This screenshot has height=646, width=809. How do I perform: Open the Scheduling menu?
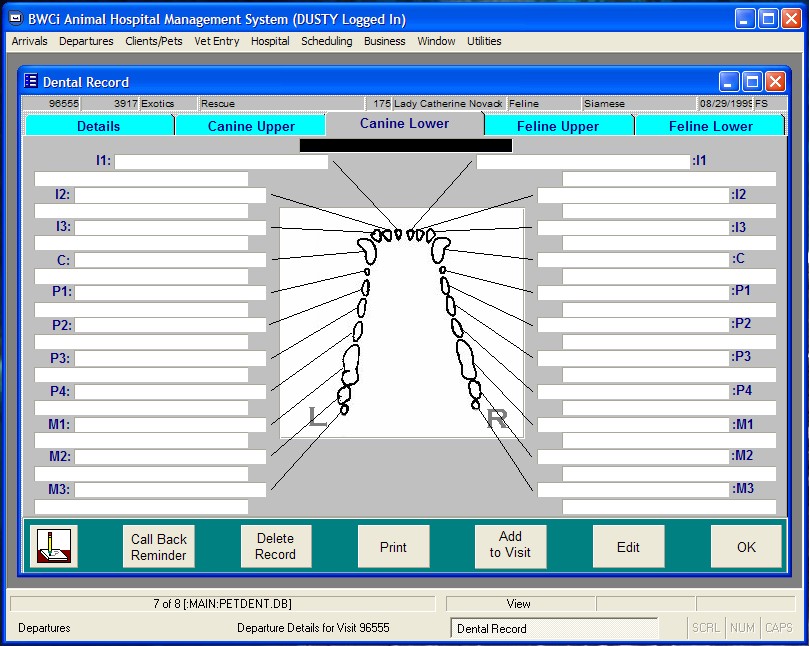click(327, 41)
